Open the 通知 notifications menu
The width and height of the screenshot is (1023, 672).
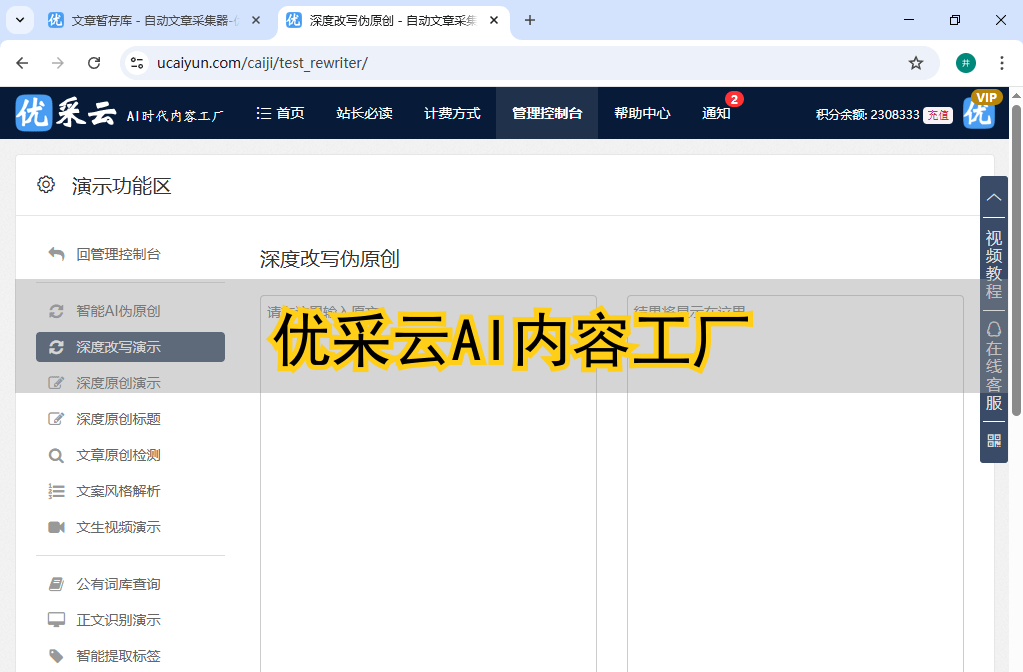(716, 113)
